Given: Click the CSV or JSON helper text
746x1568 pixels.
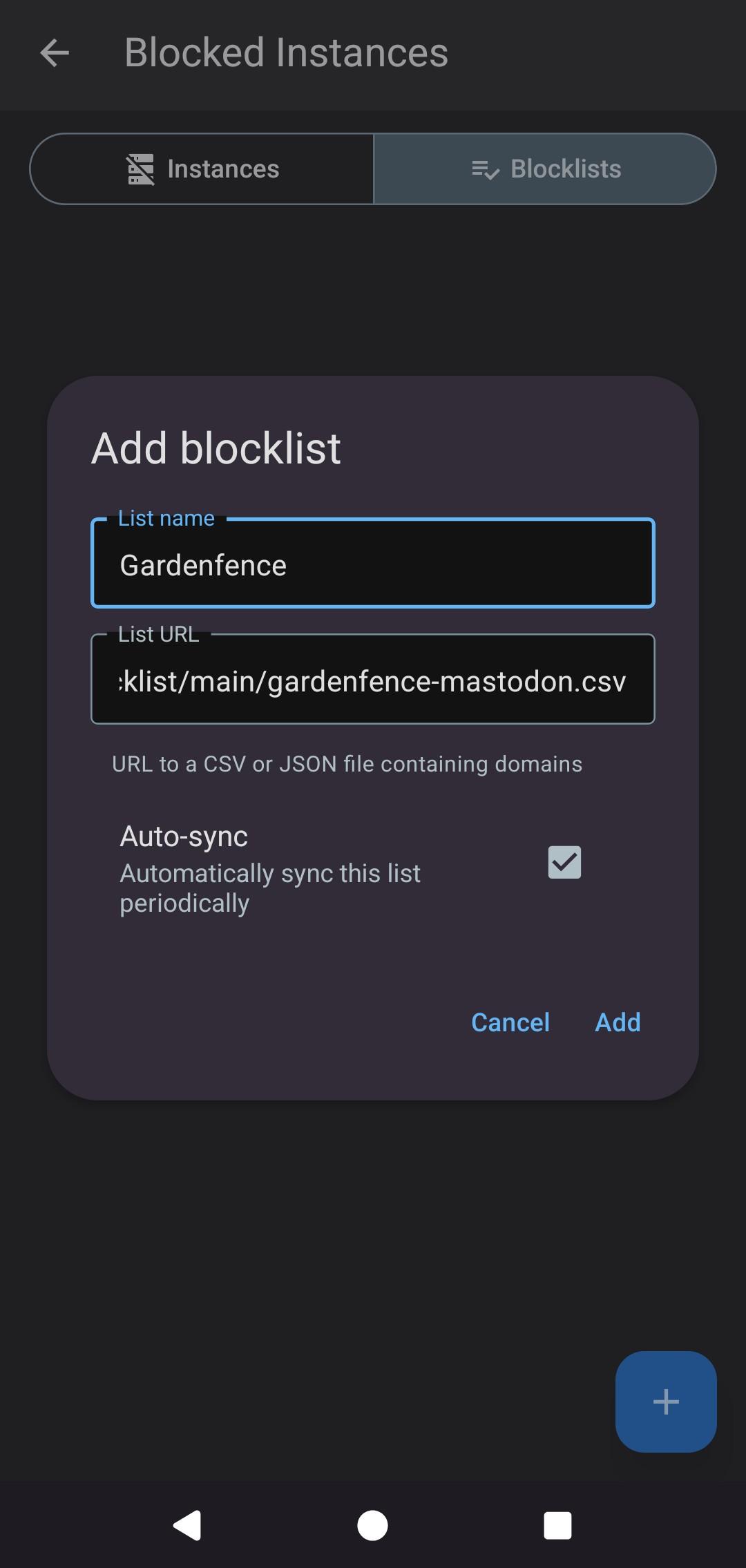Looking at the screenshot, I should tap(347, 764).
